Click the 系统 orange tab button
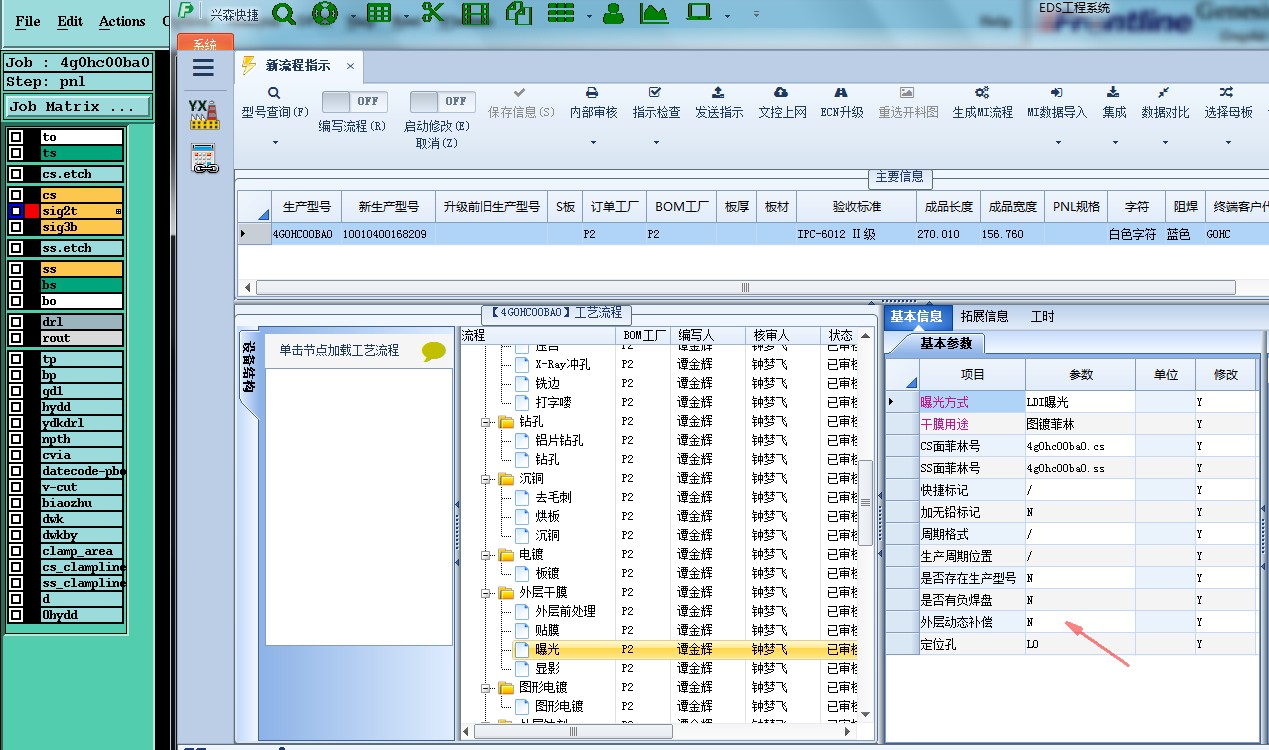This screenshot has width=1269, height=750. (x=205, y=43)
